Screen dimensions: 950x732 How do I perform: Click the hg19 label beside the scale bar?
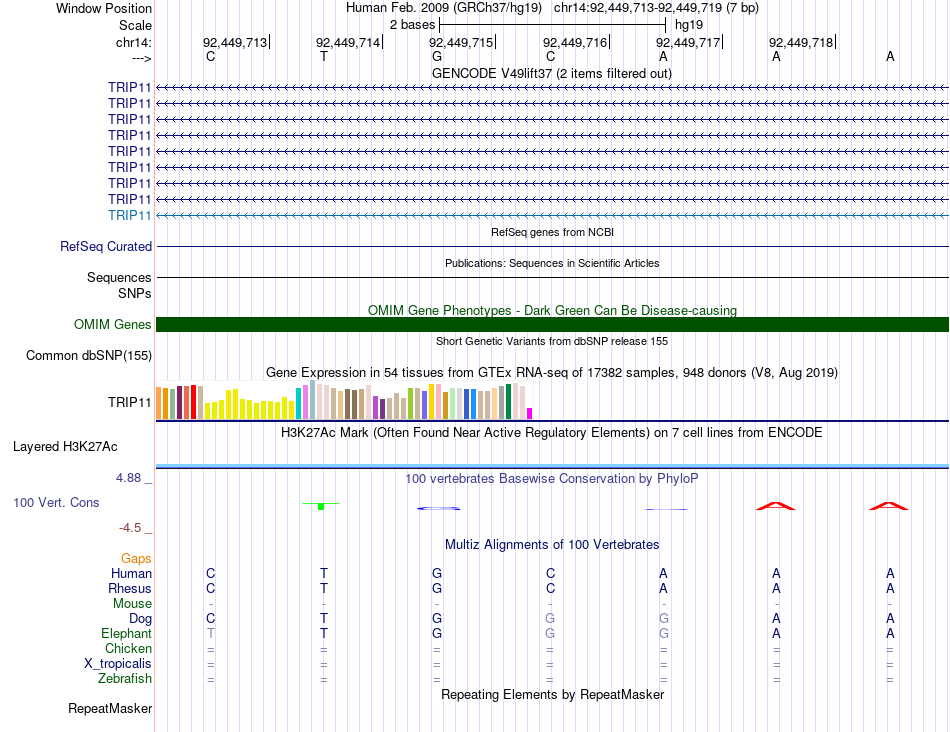(x=689, y=25)
